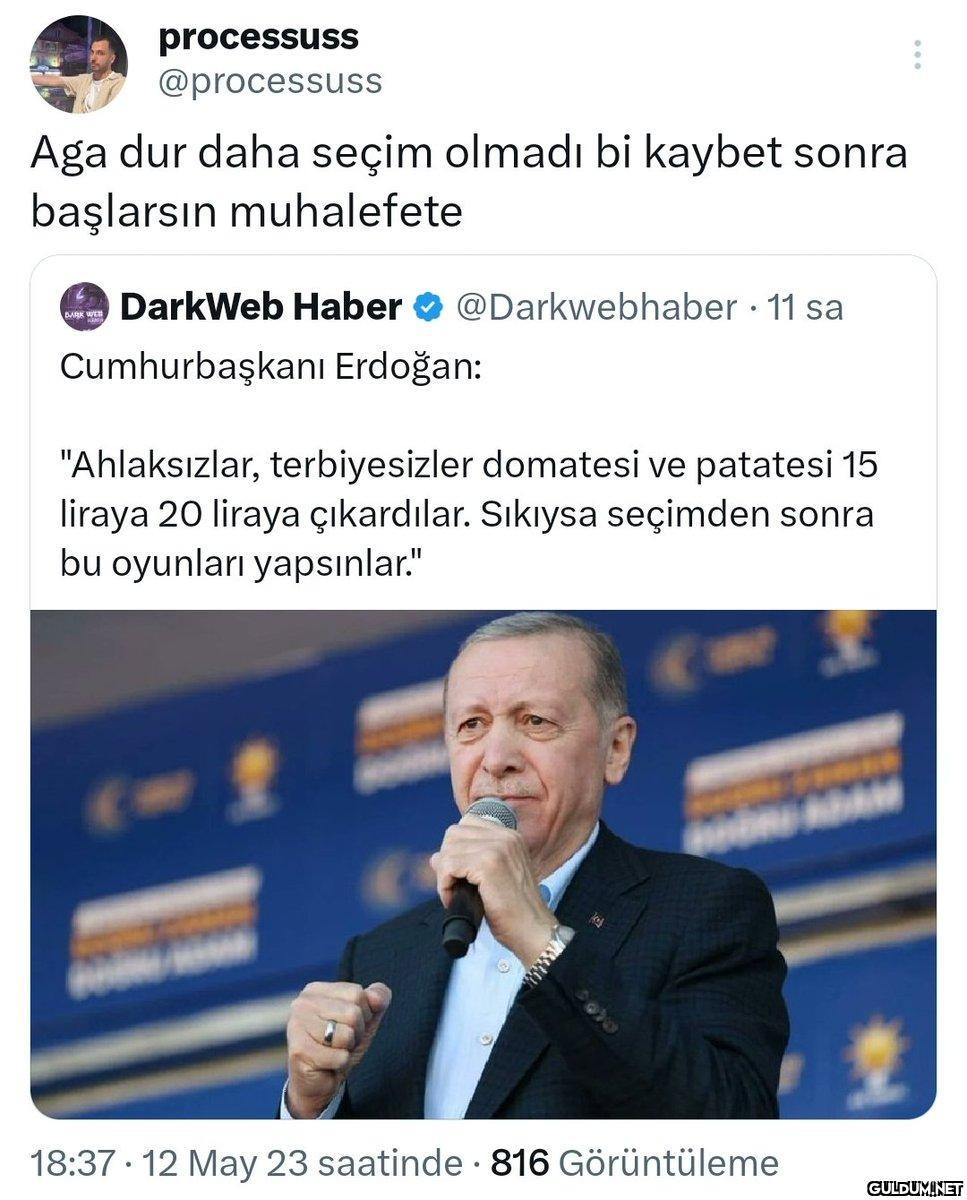Click the 11 sa timestamp
Image resolution: width=967 pixels, height=1200 pixels.
[x=804, y=307]
